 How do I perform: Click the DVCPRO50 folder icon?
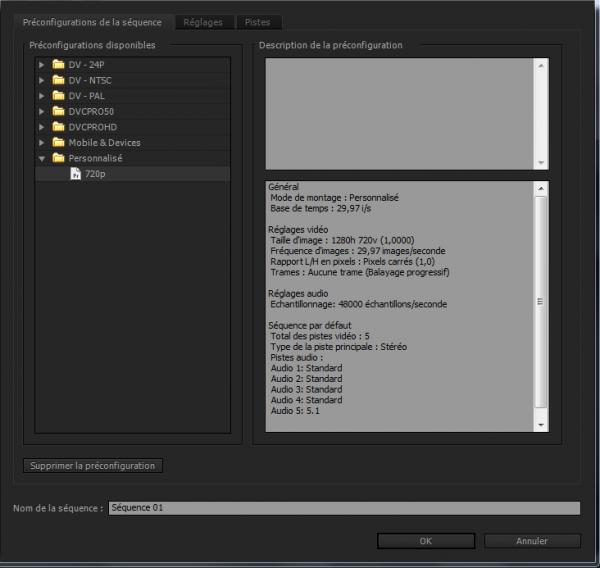click(59, 111)
